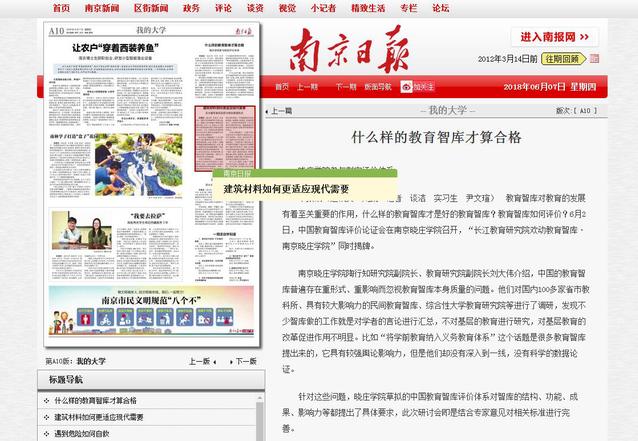Click 第A10版:我的大学 label
Image resolution: width=638 pixels, height=441 pixels.
pyautogui.click(x=76, y=361)
